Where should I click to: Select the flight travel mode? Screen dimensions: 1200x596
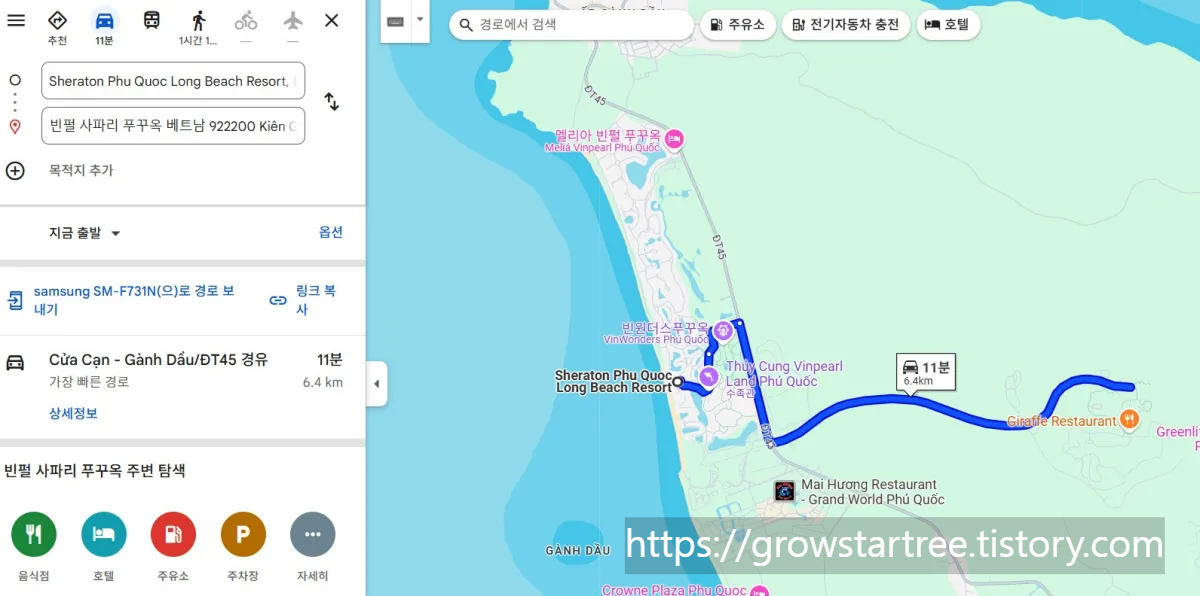click(x=292, y=27)
